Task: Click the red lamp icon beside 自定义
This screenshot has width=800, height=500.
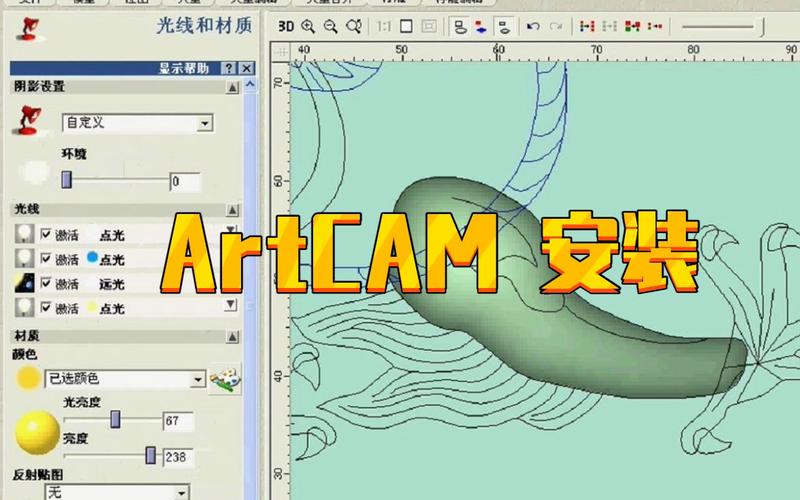Action: [28, 120]
